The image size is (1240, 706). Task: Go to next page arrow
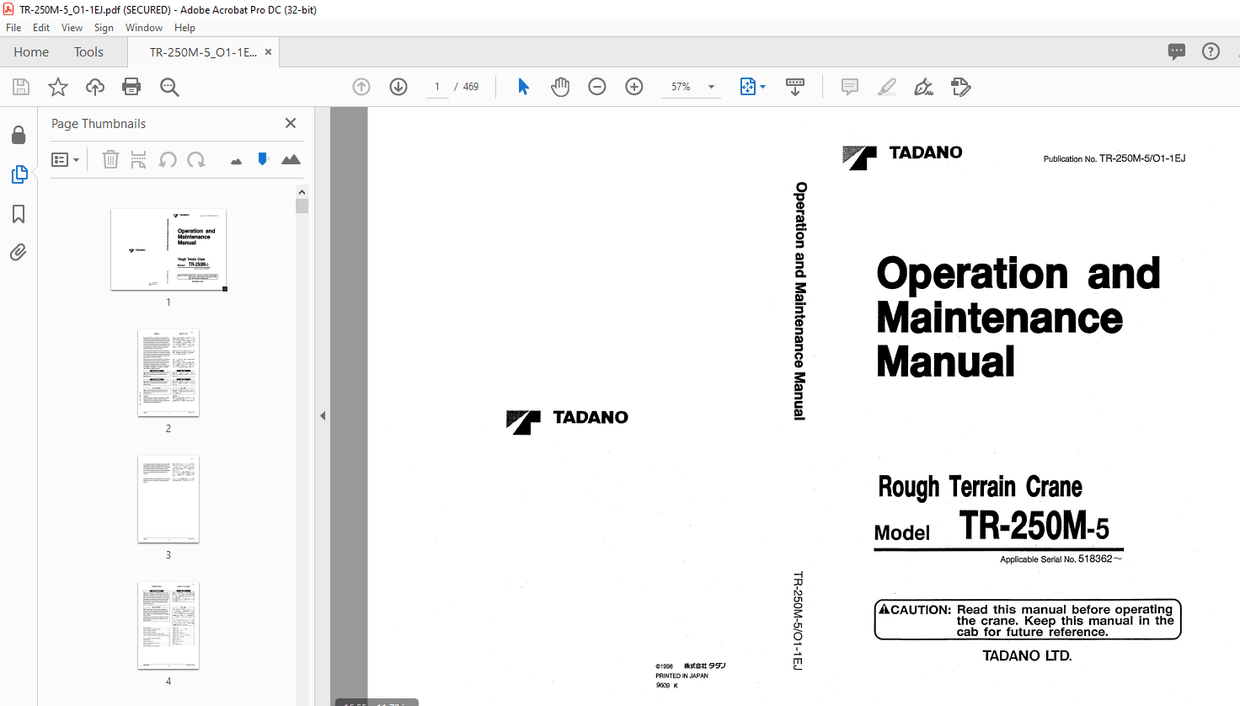click(x=398, y=87)
